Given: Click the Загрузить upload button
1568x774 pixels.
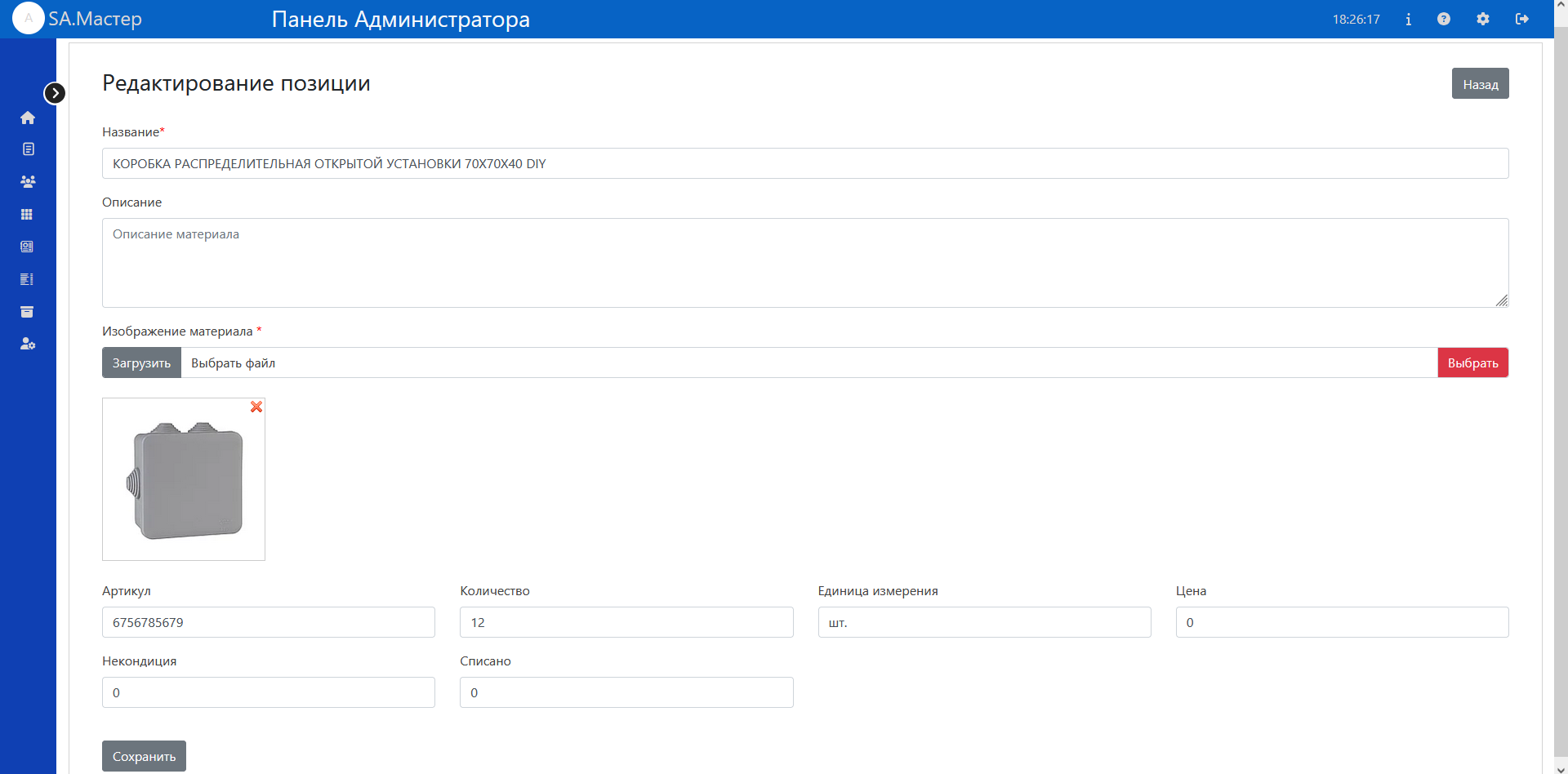Looking at the screenshot, I should pyautogui.click(x=141, y=363).
